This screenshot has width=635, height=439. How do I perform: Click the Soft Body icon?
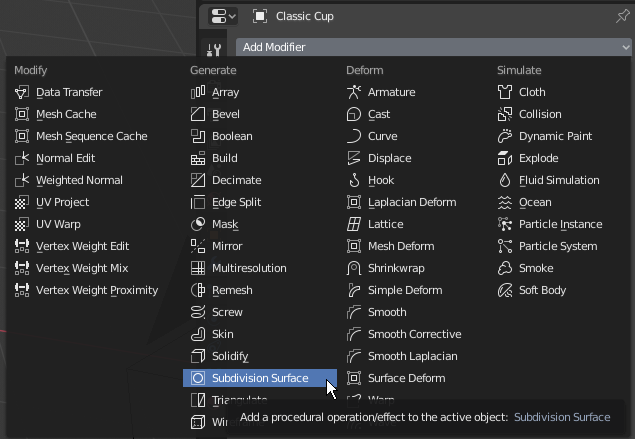505,290
